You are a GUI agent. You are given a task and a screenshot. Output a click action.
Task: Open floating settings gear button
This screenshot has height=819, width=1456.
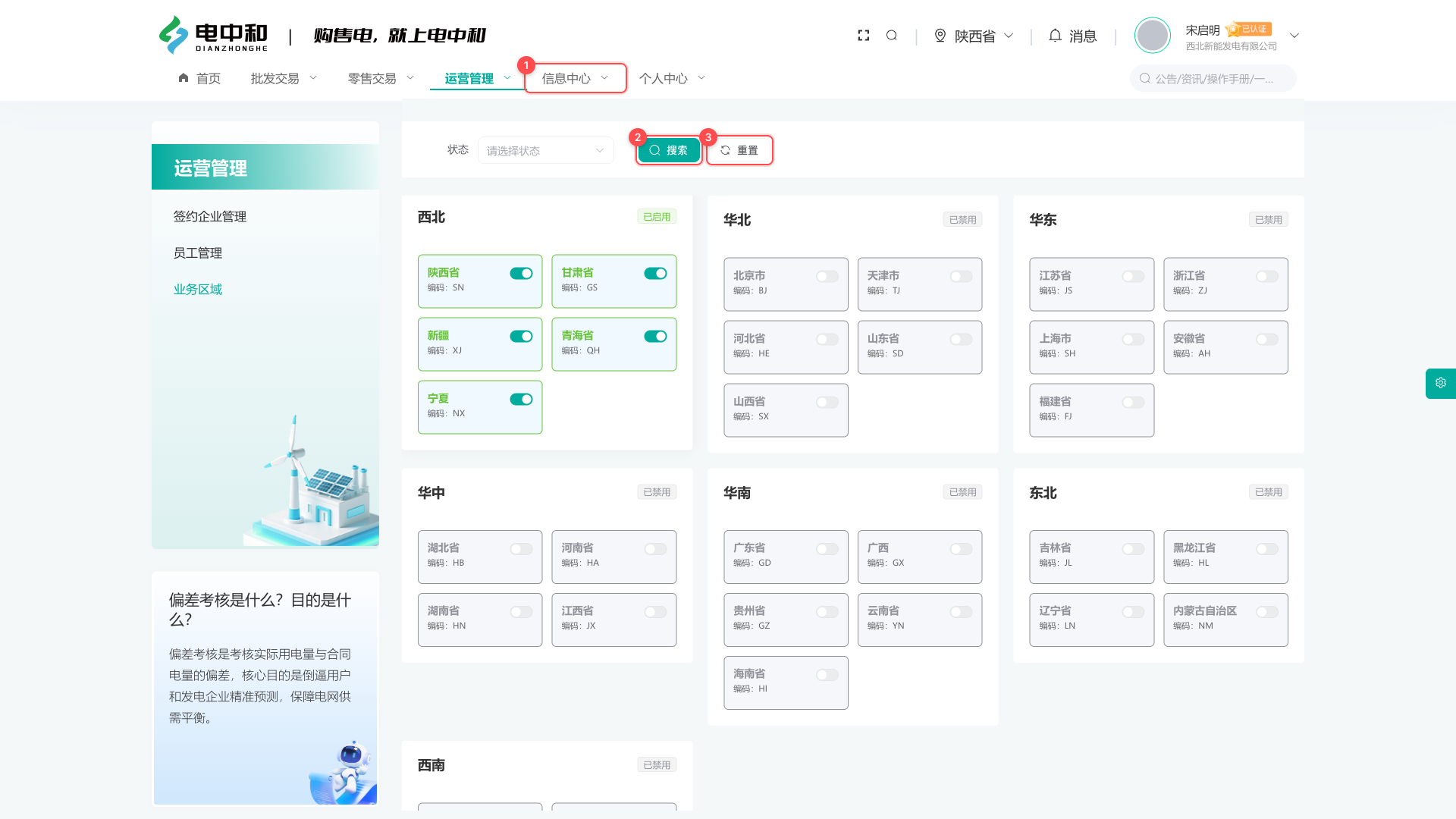tap(1441, 383)
